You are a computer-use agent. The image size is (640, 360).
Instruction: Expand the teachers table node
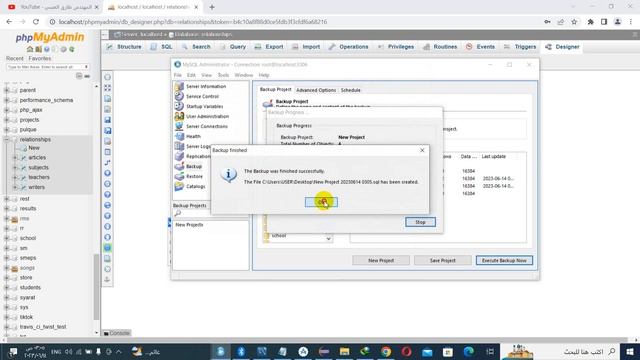pos(16,177)
